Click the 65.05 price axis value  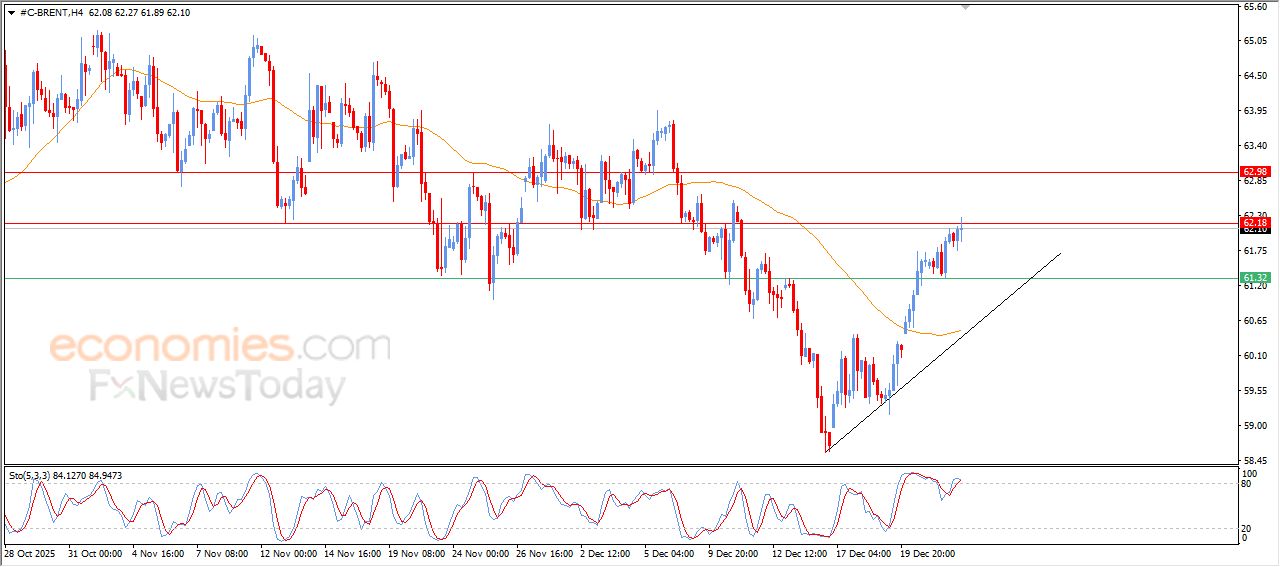pos(1255,41)
